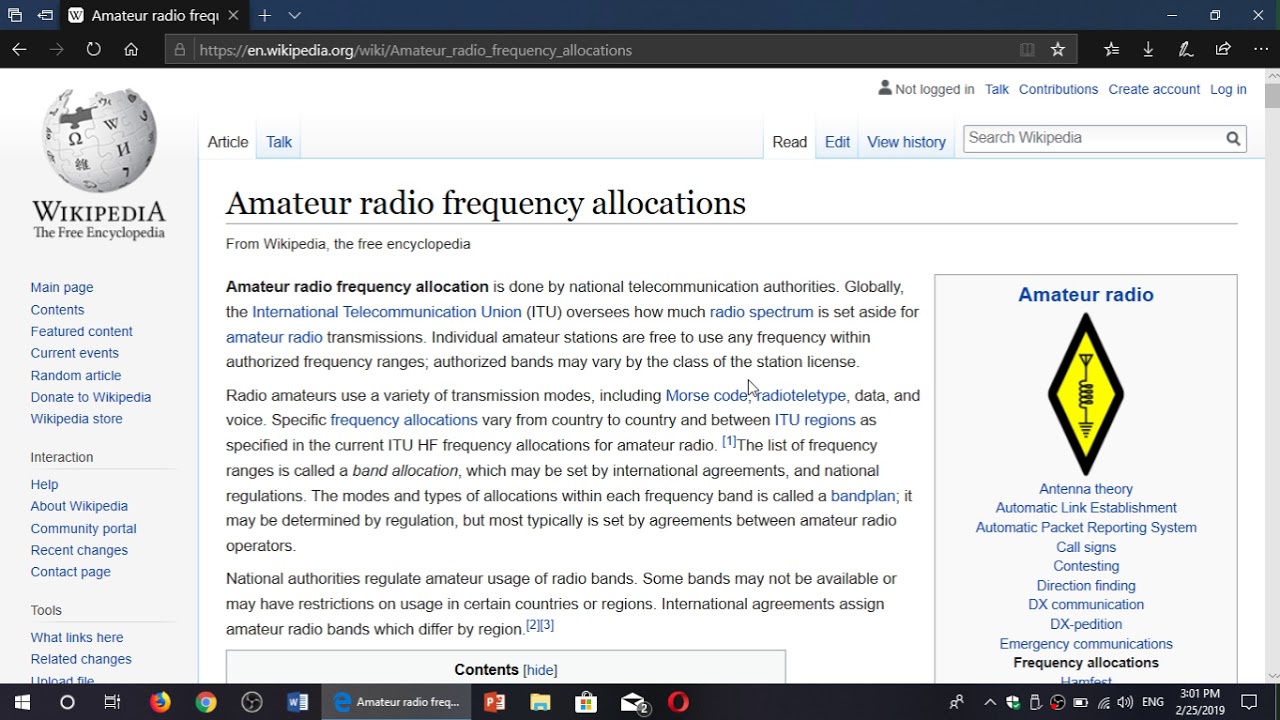Add page to favorites star
Viewport: 1280px width, 720px height.
pos(1058,50)
